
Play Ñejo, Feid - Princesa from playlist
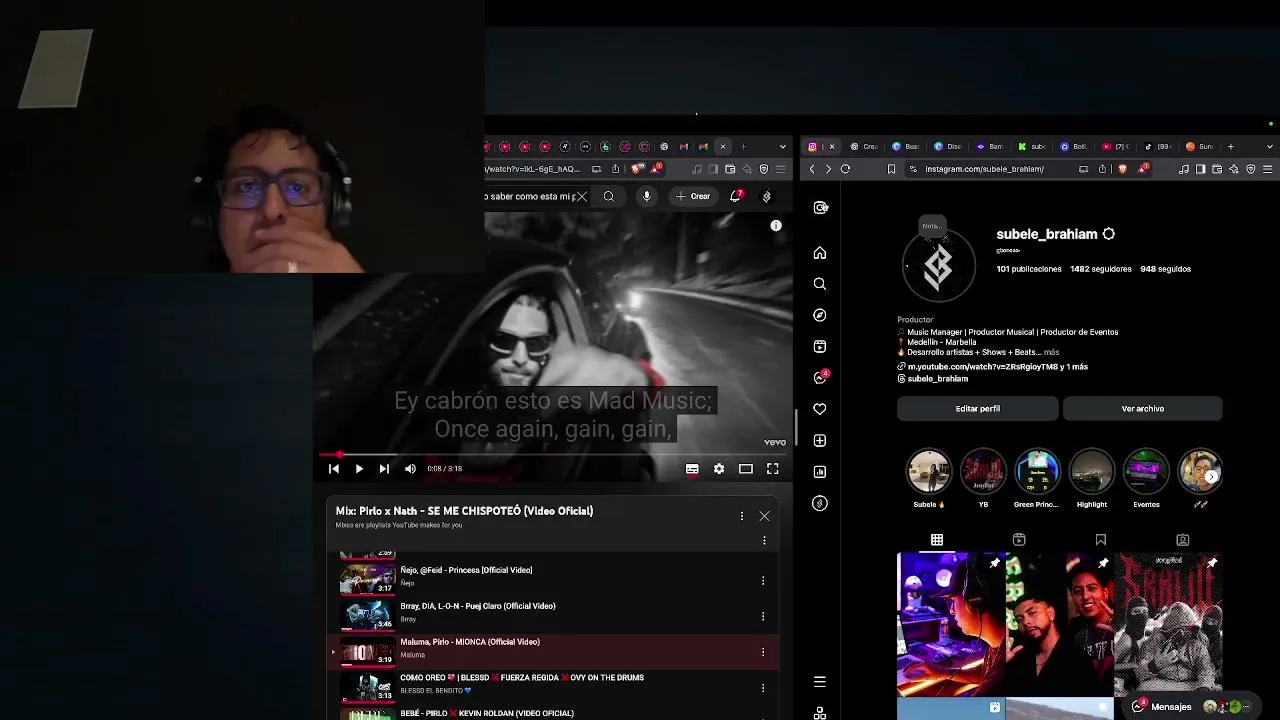point(553,580)
